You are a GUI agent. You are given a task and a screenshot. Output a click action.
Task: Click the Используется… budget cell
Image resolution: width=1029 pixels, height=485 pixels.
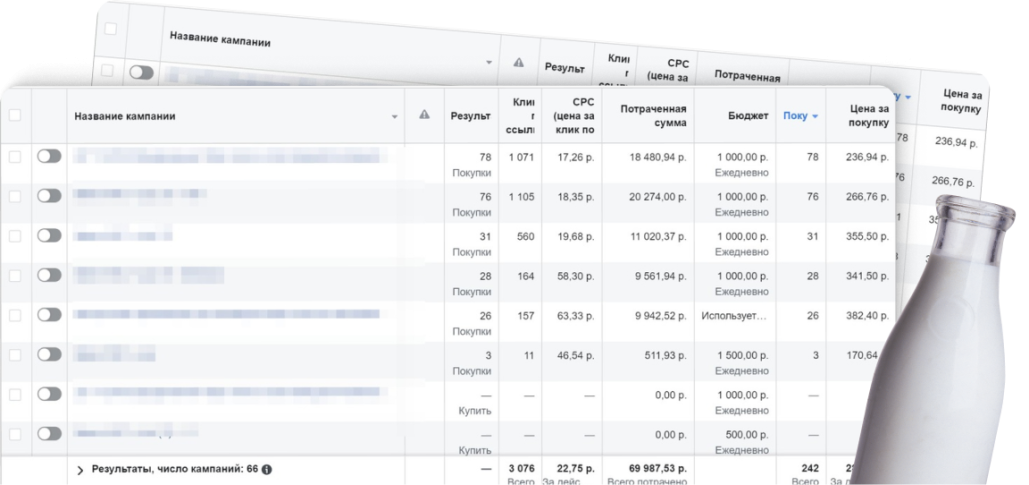point(734,316)
